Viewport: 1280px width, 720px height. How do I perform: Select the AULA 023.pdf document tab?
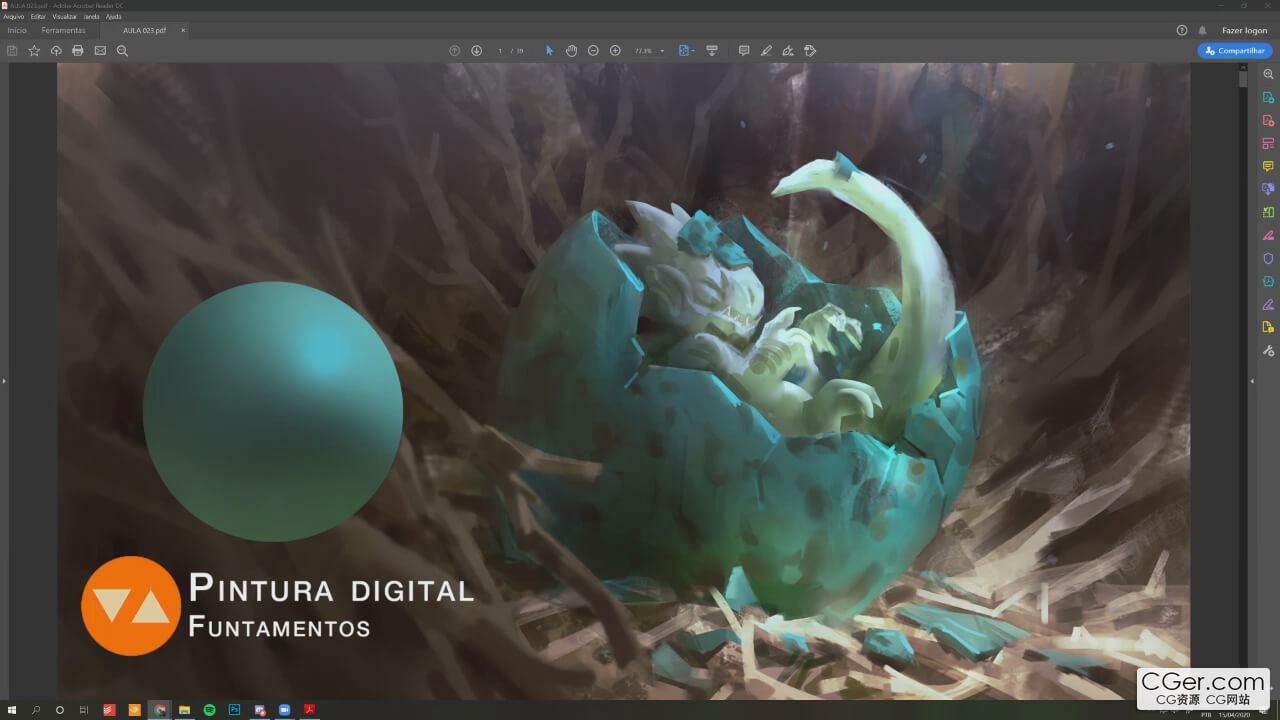[x=144, y=31]
